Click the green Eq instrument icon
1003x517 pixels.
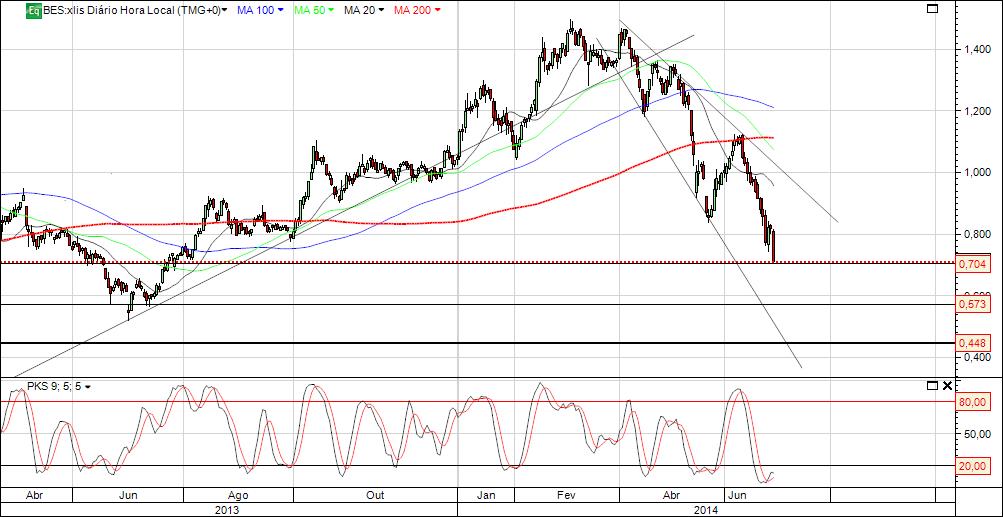(x=34, y=10)
